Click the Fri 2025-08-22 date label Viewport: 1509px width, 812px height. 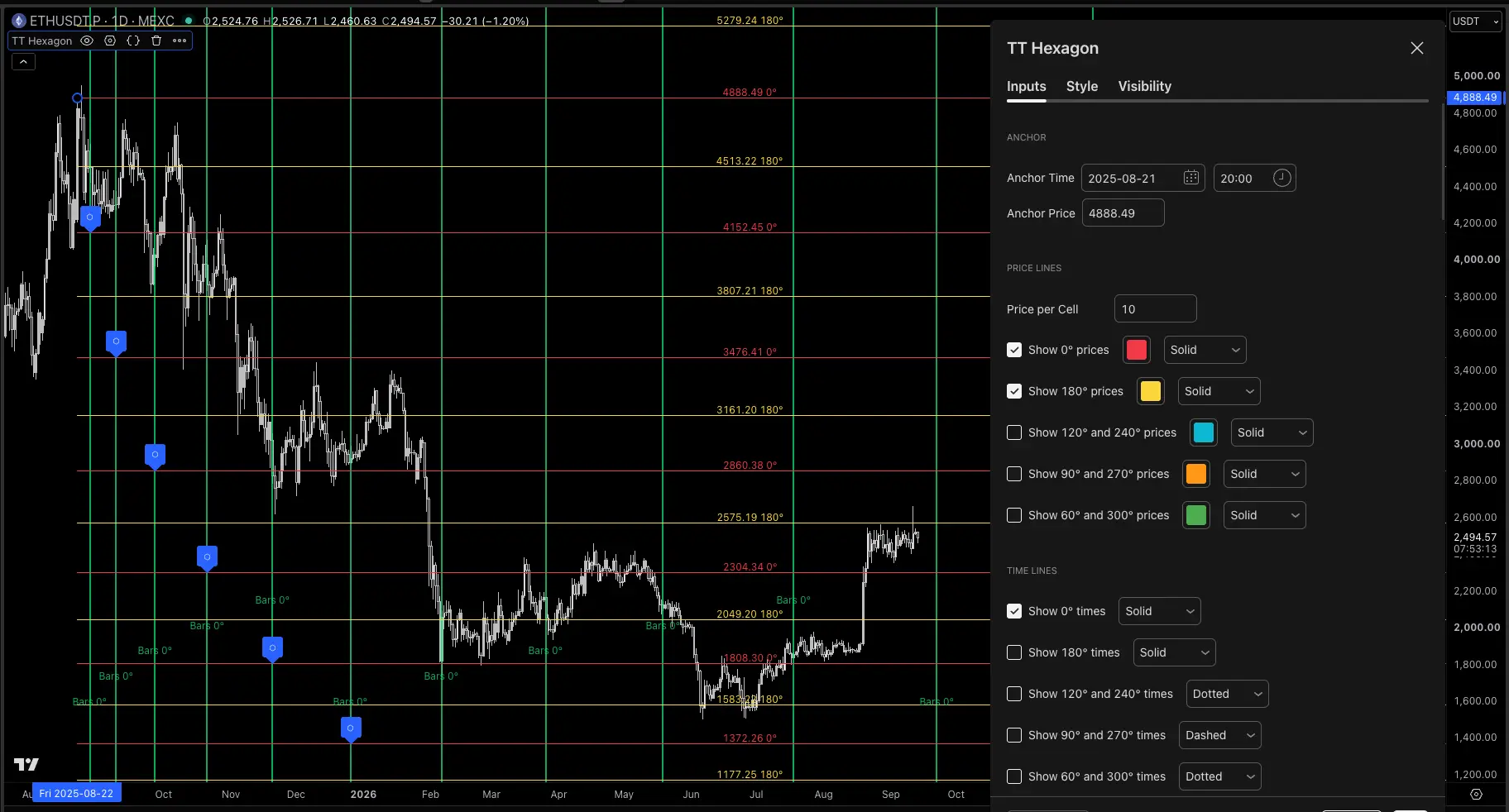77,793
